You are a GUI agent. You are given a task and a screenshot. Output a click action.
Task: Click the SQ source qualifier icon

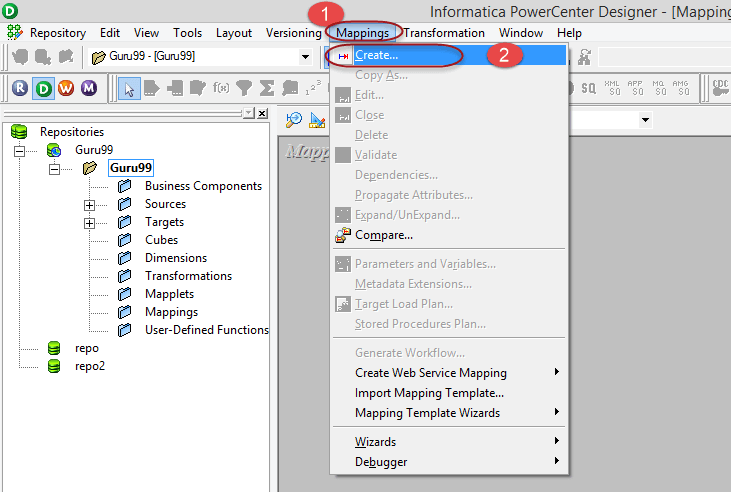coord(588,88)
